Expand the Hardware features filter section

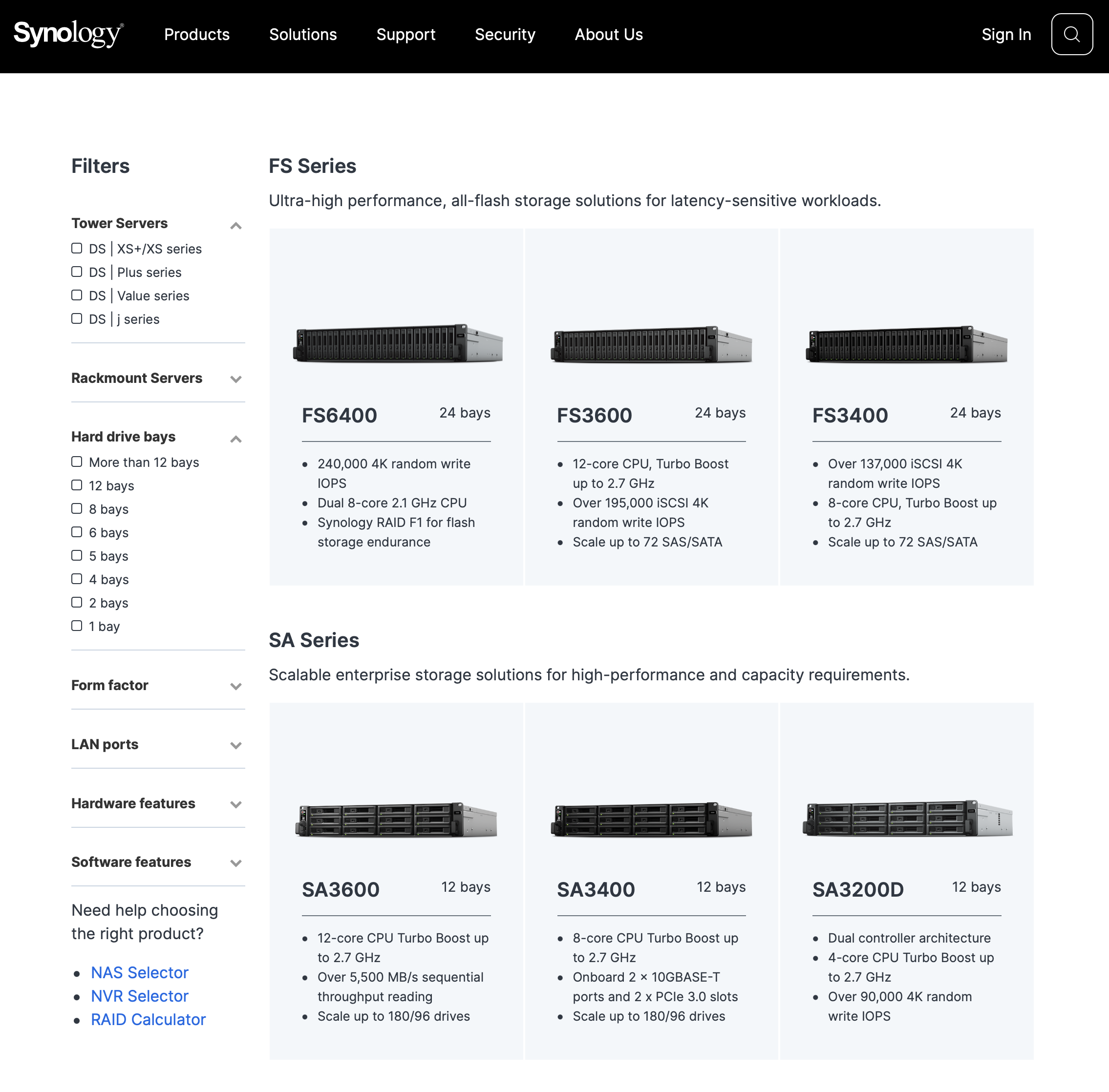(235, 805)
